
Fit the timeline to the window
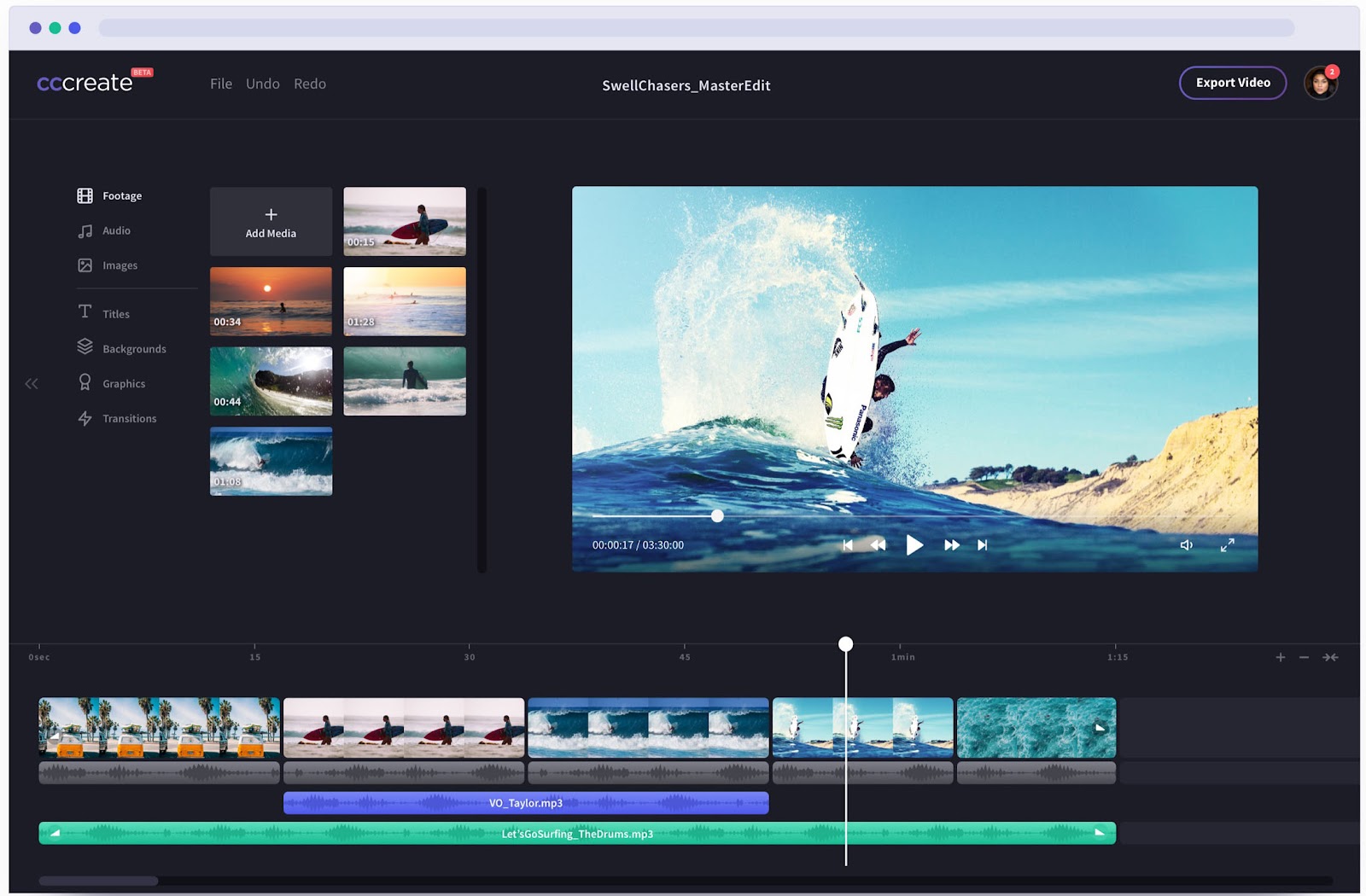[x=1330, y=657]
